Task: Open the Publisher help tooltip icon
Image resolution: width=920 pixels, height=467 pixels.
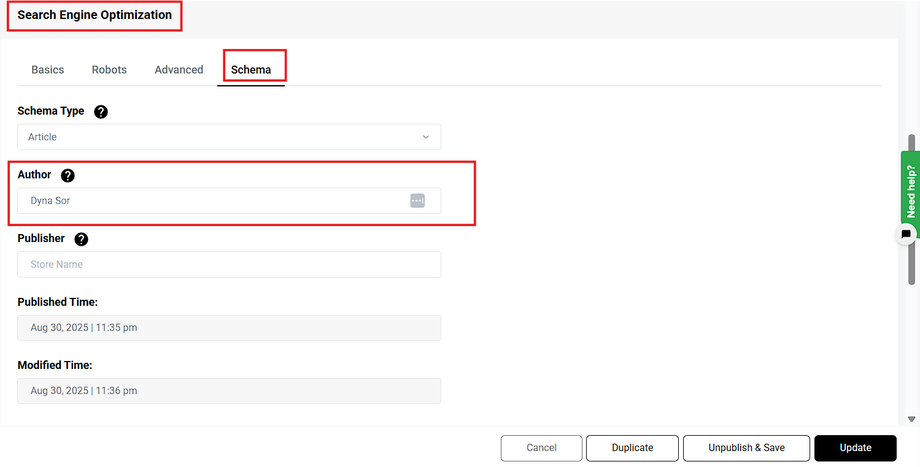Action: [x=81, y=239]
